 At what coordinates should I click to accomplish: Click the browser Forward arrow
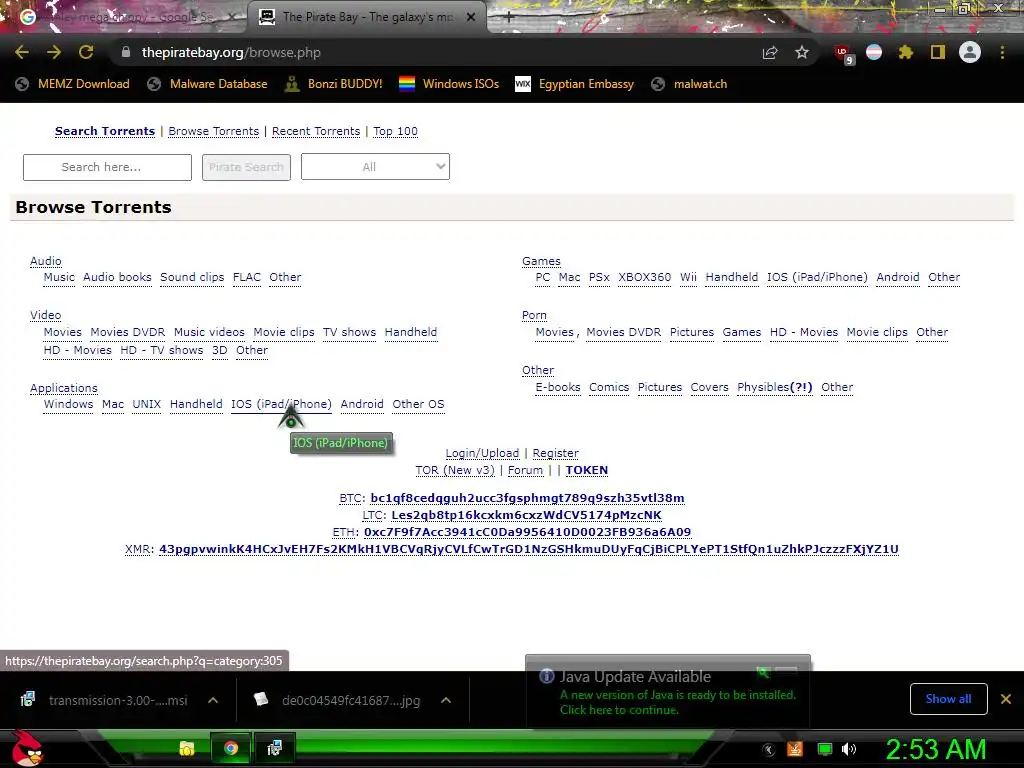54,52
